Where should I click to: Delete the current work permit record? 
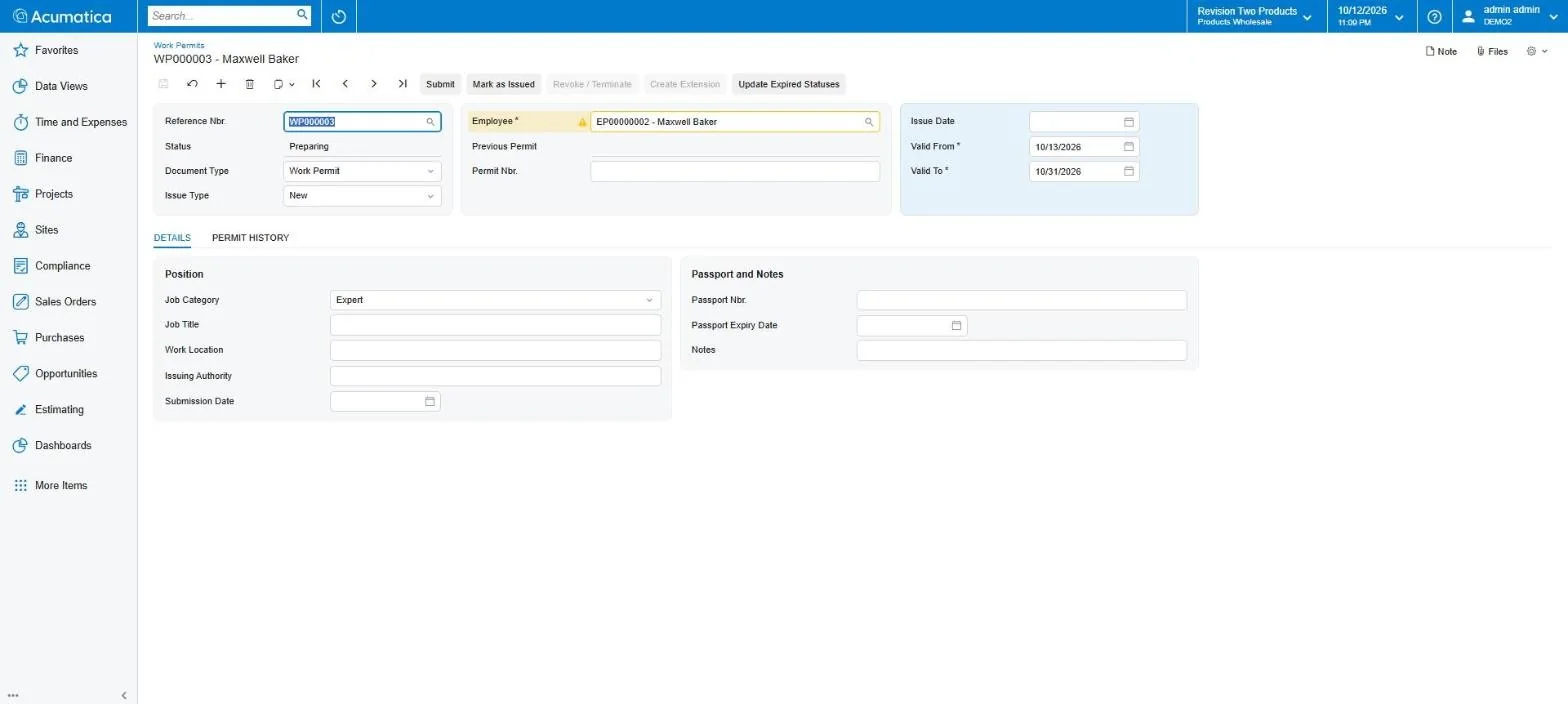250,84
